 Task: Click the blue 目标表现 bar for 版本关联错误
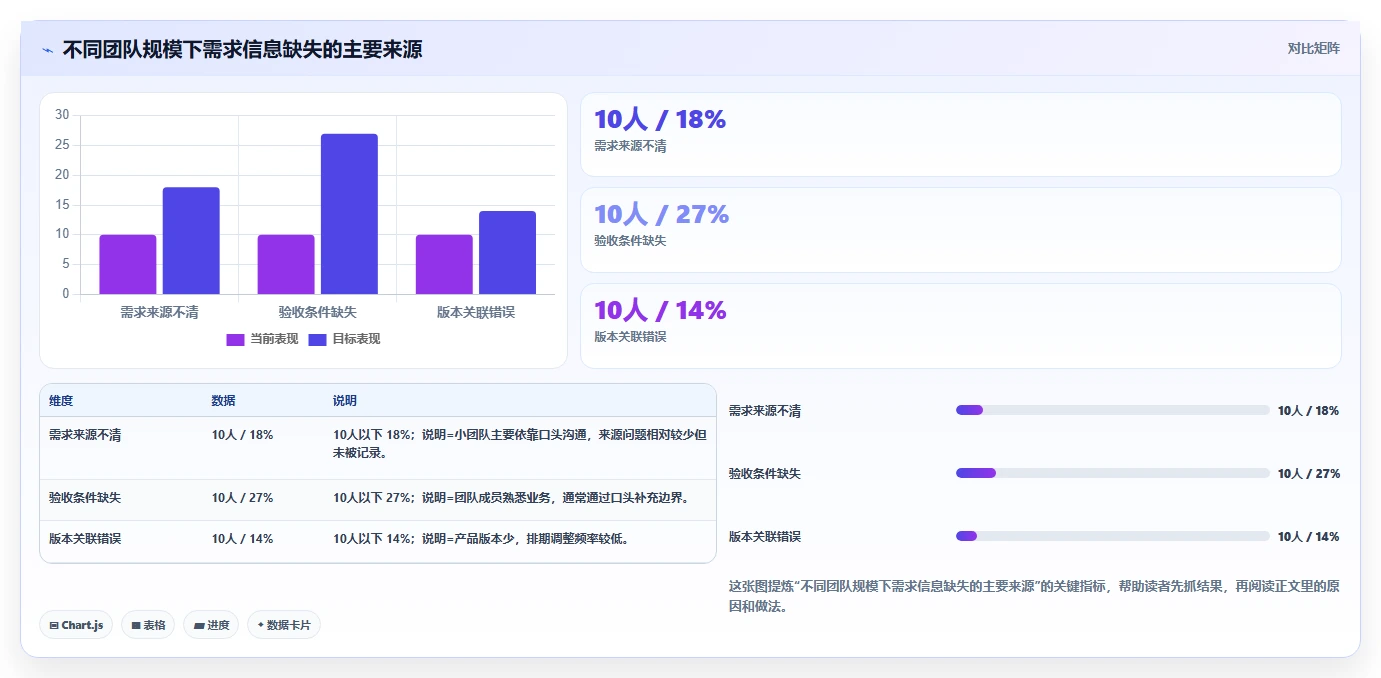(x=507, y=252)
